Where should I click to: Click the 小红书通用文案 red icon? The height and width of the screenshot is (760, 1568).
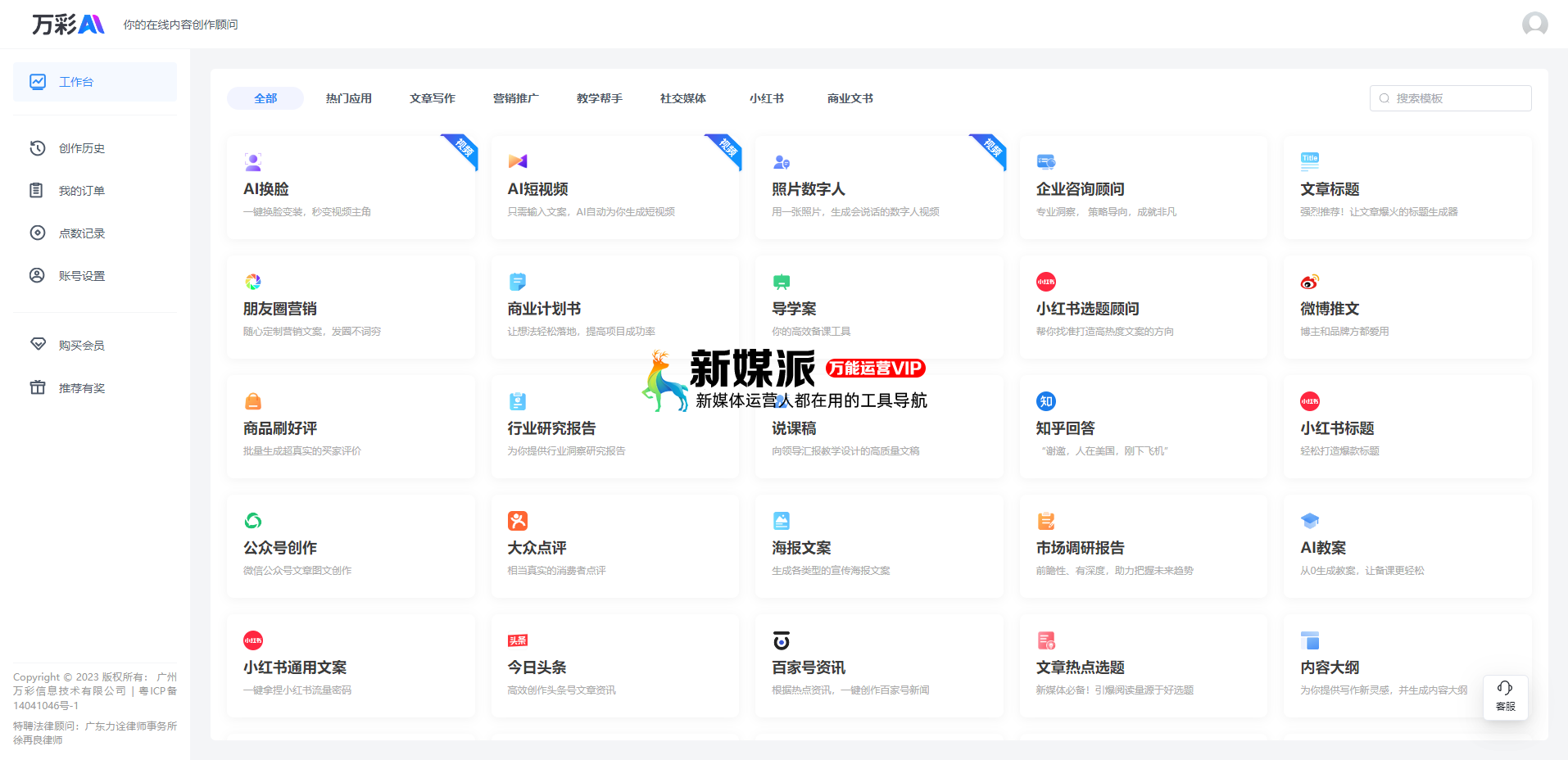click(x=253, y=640)
